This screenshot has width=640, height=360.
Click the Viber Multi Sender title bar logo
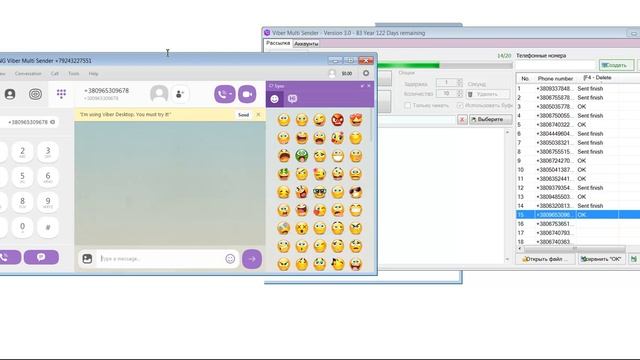pos(267,33)
